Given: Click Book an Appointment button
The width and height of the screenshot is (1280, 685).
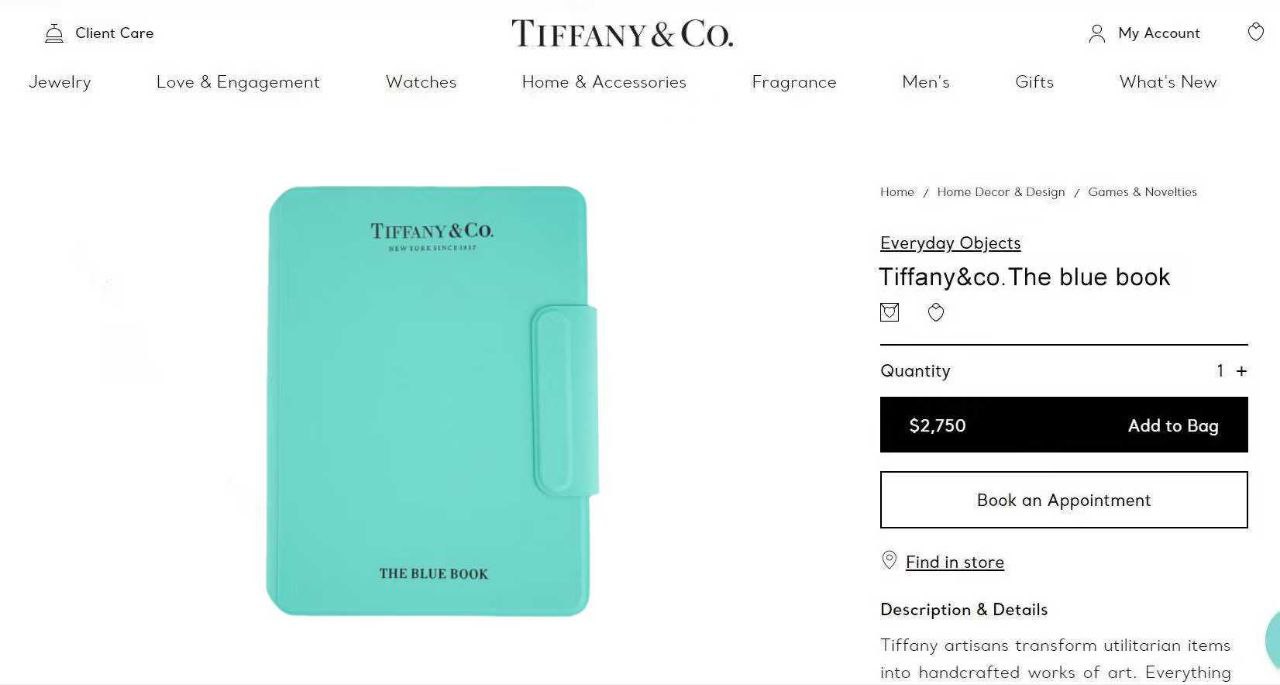Looking at the screenshot, I should [x=1064, y=500].
